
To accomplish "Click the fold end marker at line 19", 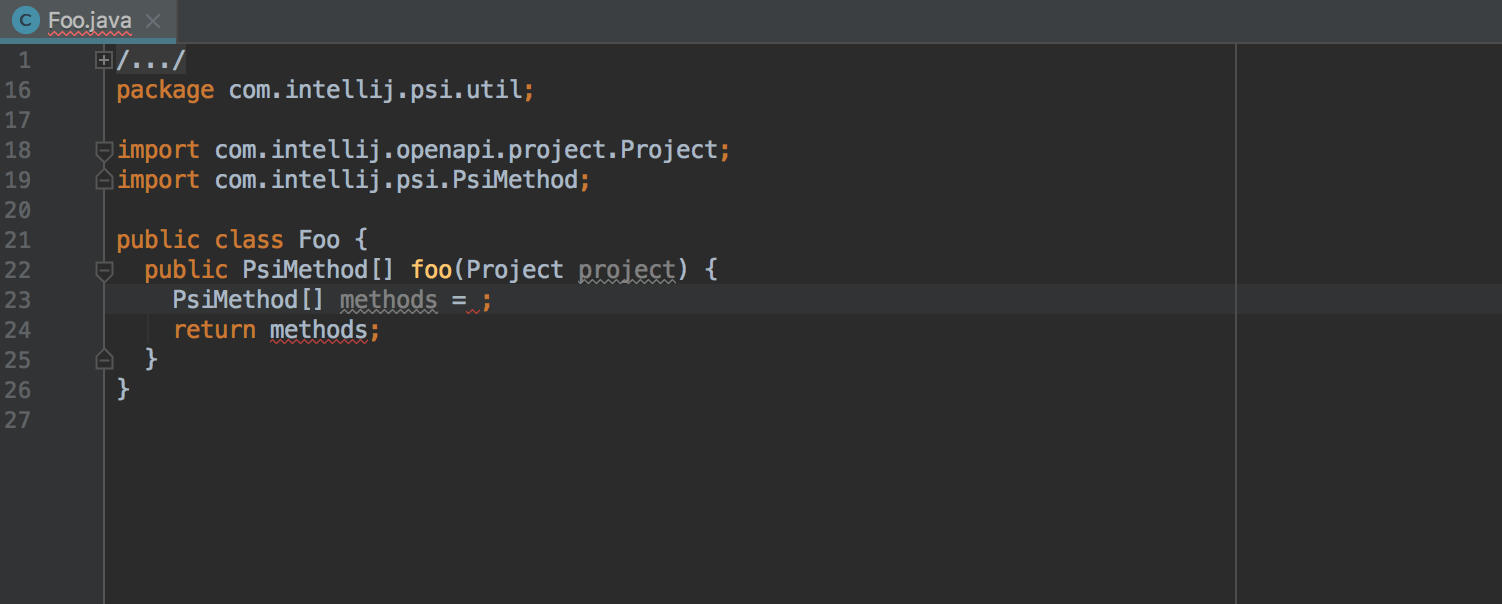I will 103,180.
